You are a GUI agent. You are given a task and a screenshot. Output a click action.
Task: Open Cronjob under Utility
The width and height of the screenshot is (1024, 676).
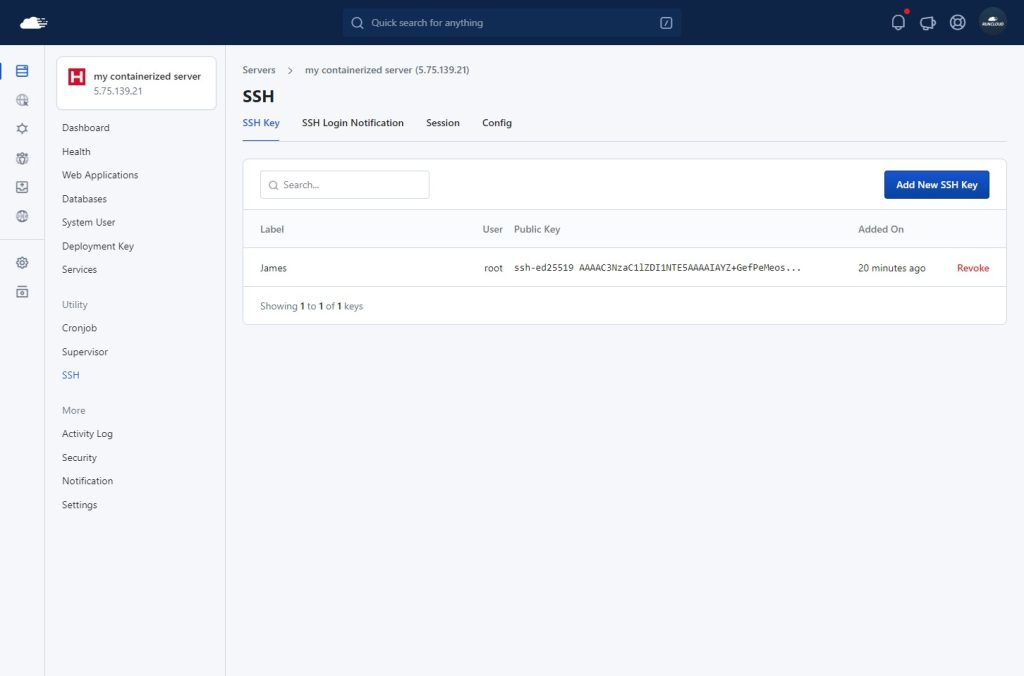[79, 328]
